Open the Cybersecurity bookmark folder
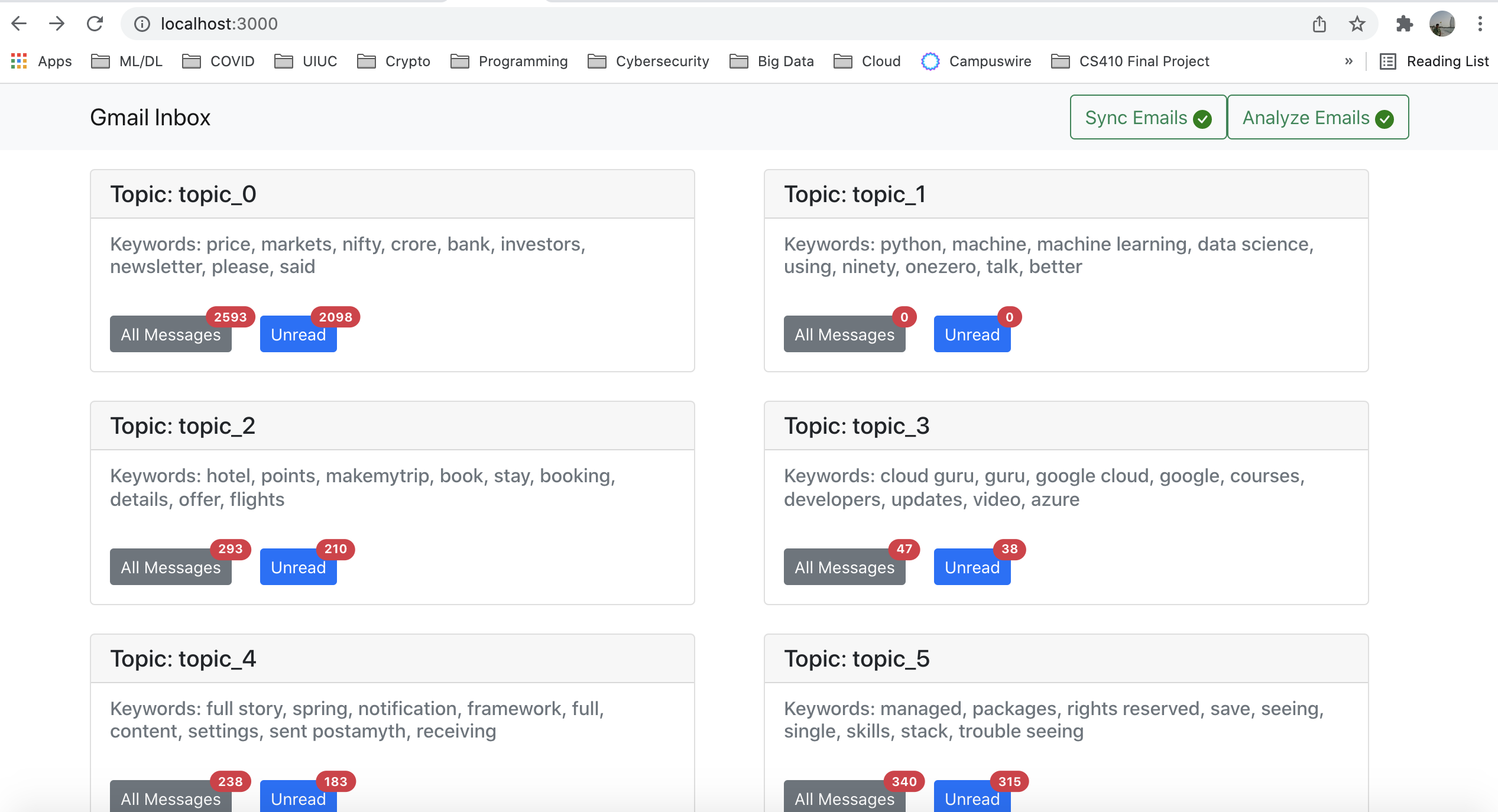 click(x=649, y=61)
